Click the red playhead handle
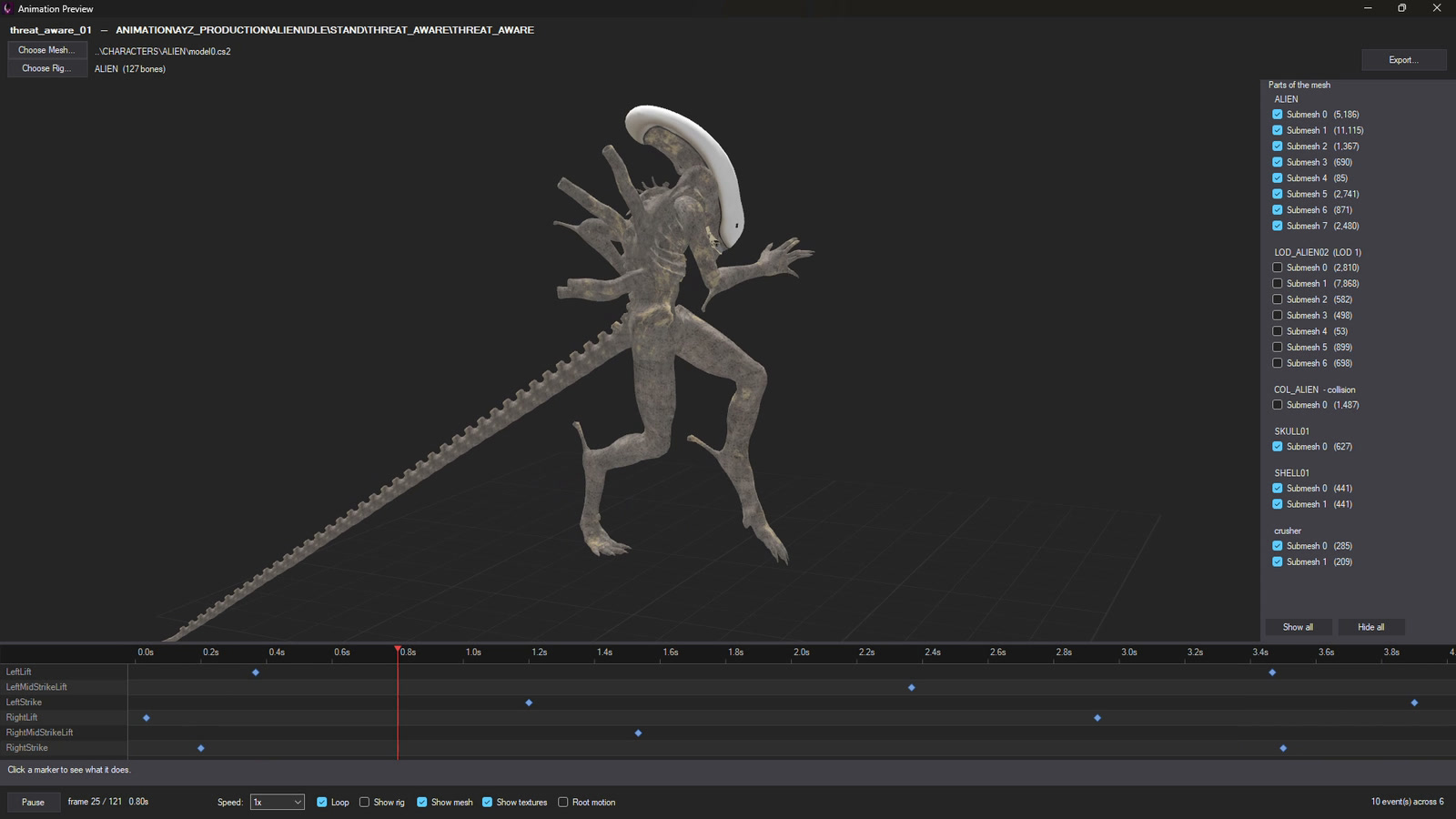 398,650
